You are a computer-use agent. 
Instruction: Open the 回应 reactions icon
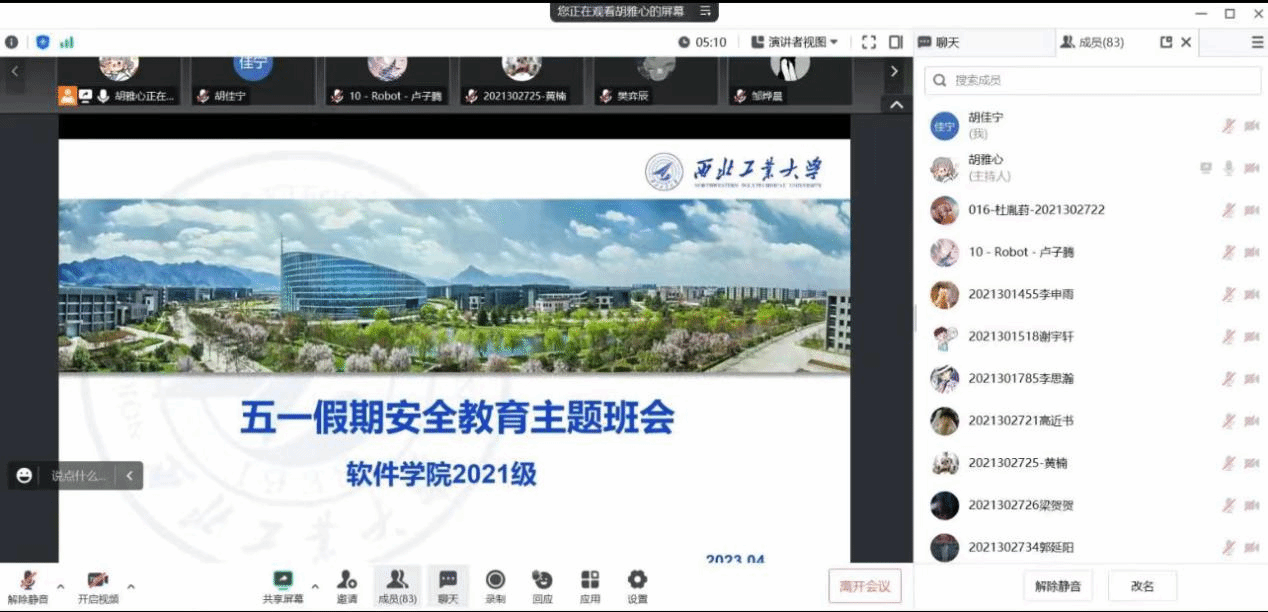542,580
